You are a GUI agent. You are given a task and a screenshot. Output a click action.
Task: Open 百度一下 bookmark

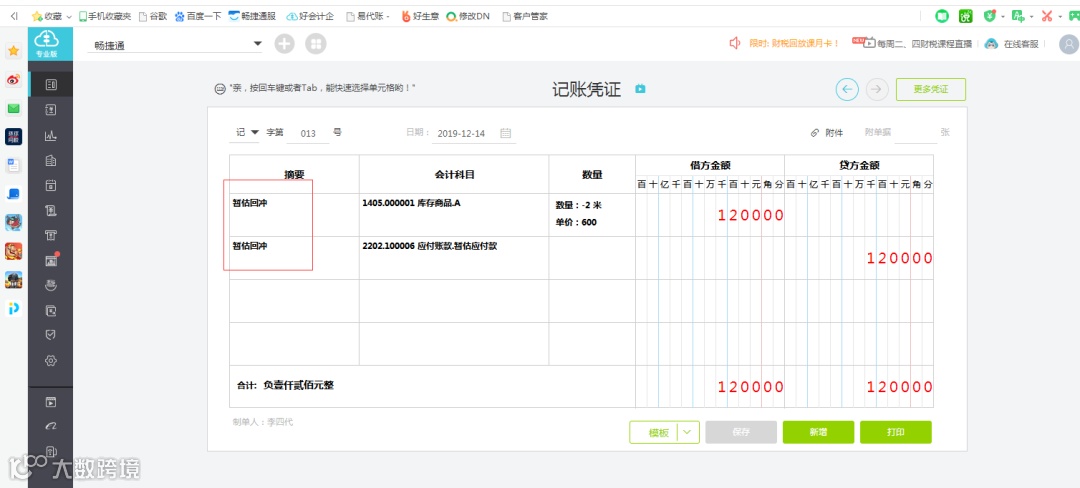tap(198, 16)
